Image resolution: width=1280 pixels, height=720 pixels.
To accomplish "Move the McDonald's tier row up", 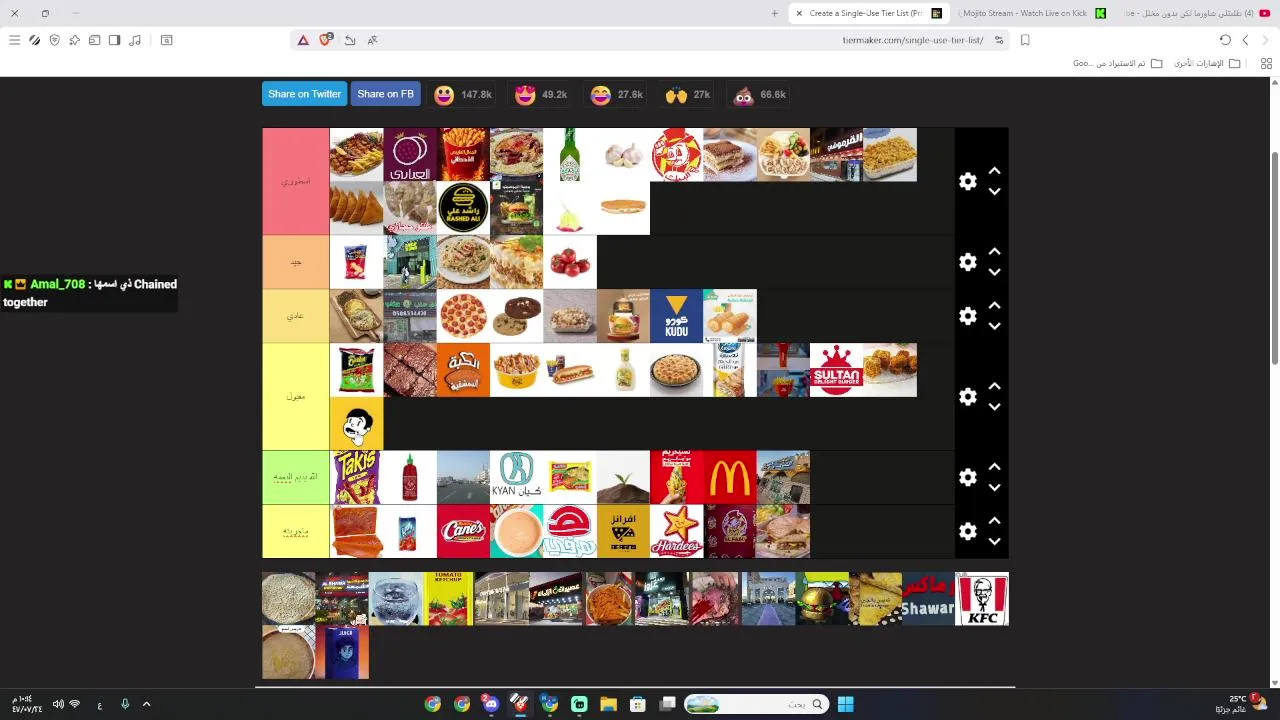I will (994, 468).
